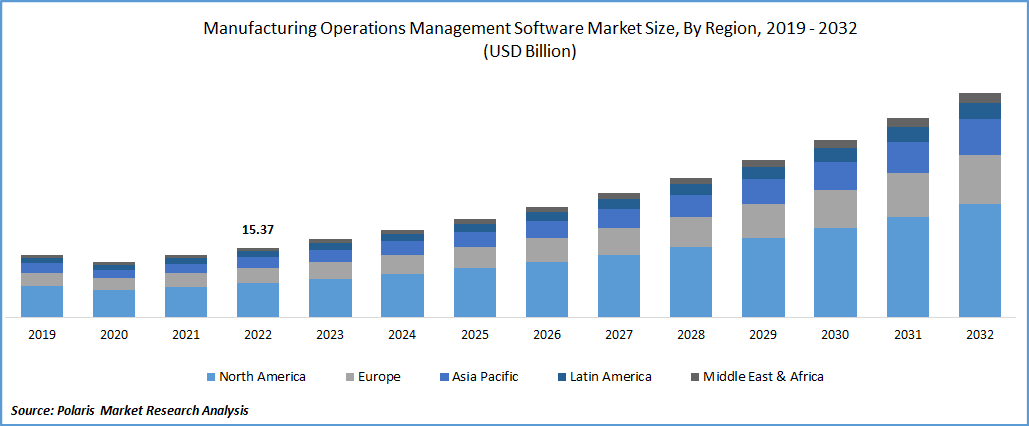Click the 2021 axis label
Image resolution: width=1029 pixels, height=426 pixels.
pyautogui.click(x=186, y=334)
